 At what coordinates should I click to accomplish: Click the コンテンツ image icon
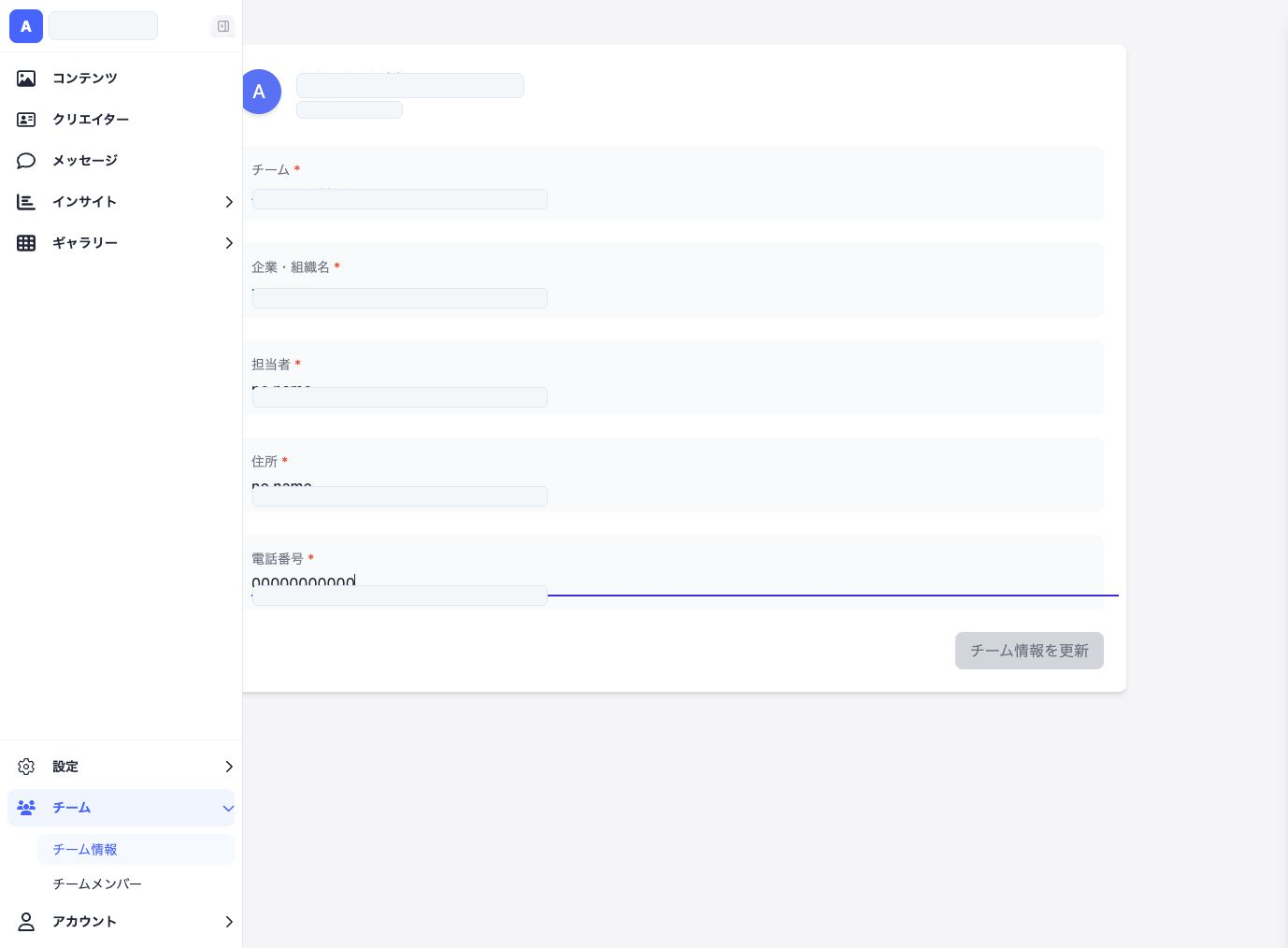[26, 79]
